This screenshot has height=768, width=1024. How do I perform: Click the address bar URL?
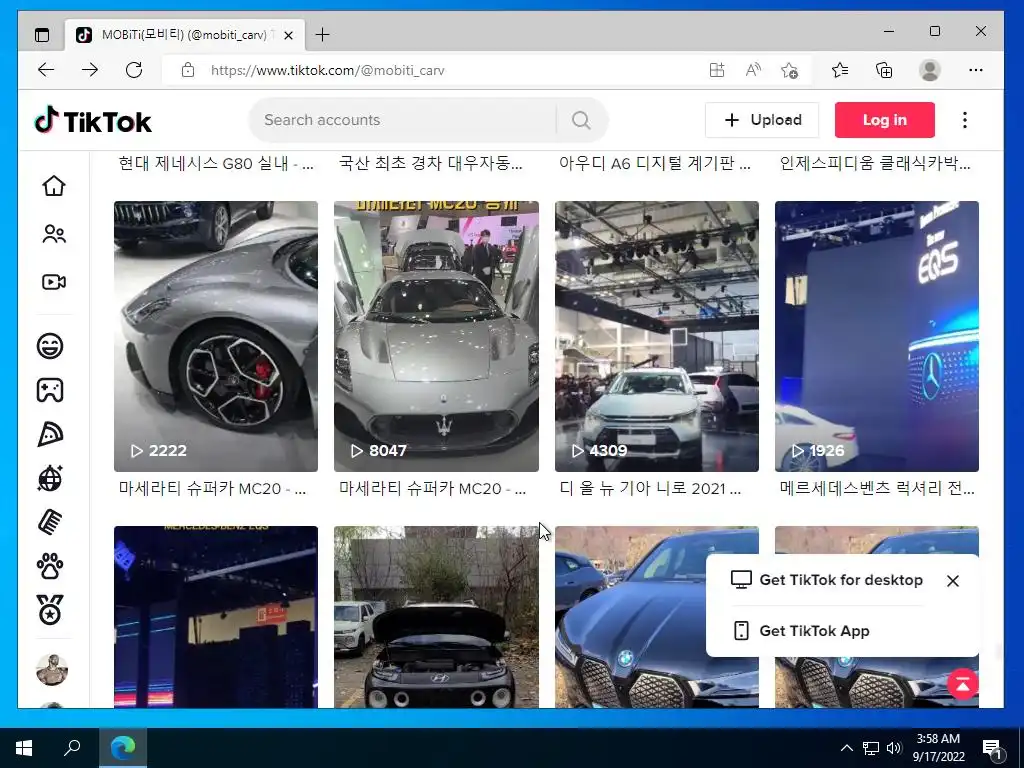(x=327, y=70)
